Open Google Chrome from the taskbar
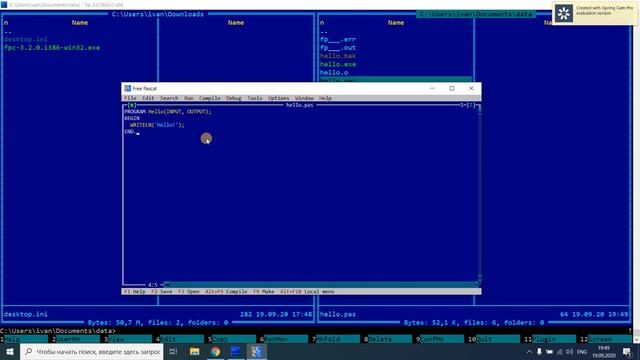The height and width of the screenshot is (360, 640). (x=215, y=352)
